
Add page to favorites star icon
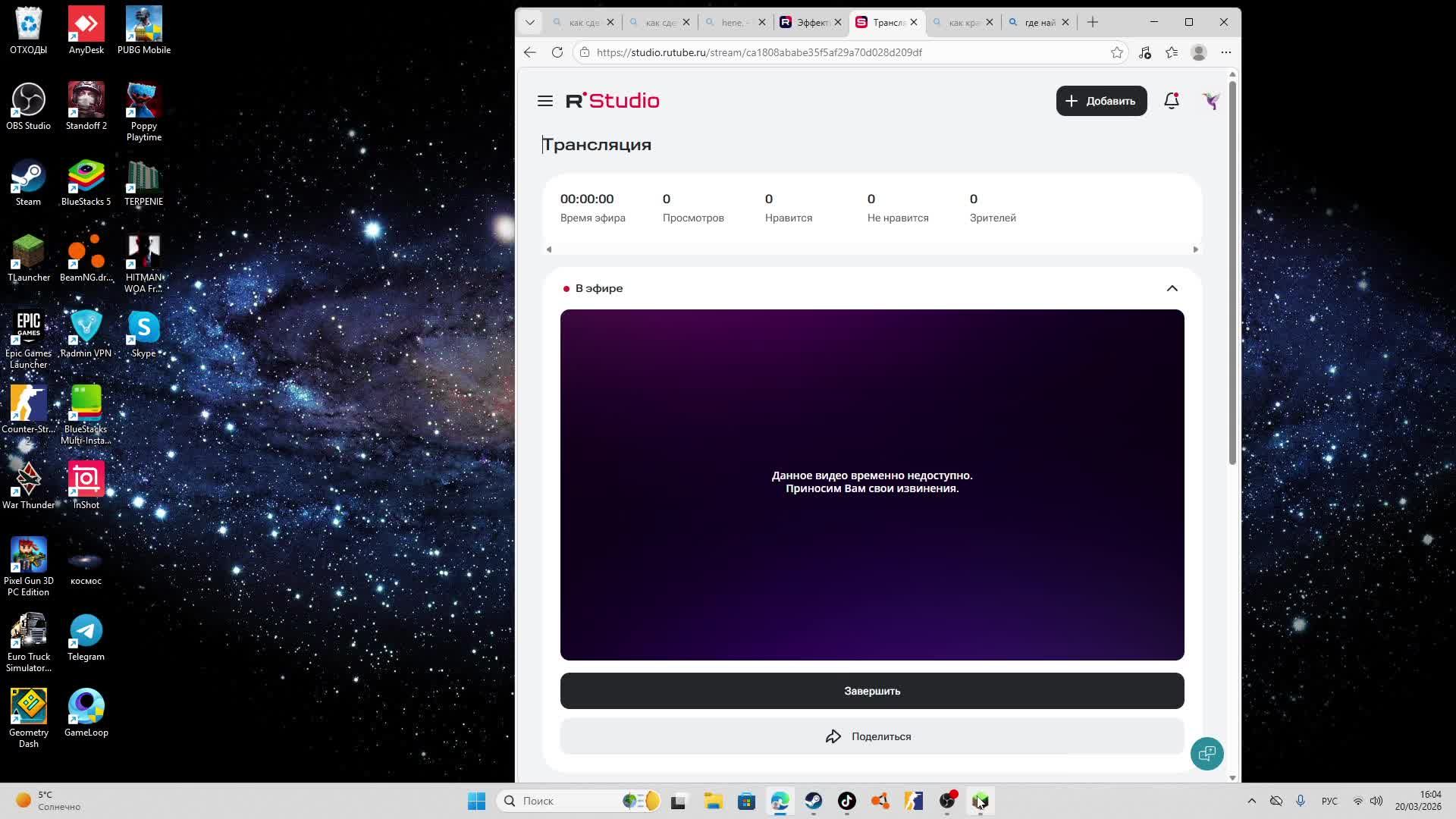tap(1116, 52)
